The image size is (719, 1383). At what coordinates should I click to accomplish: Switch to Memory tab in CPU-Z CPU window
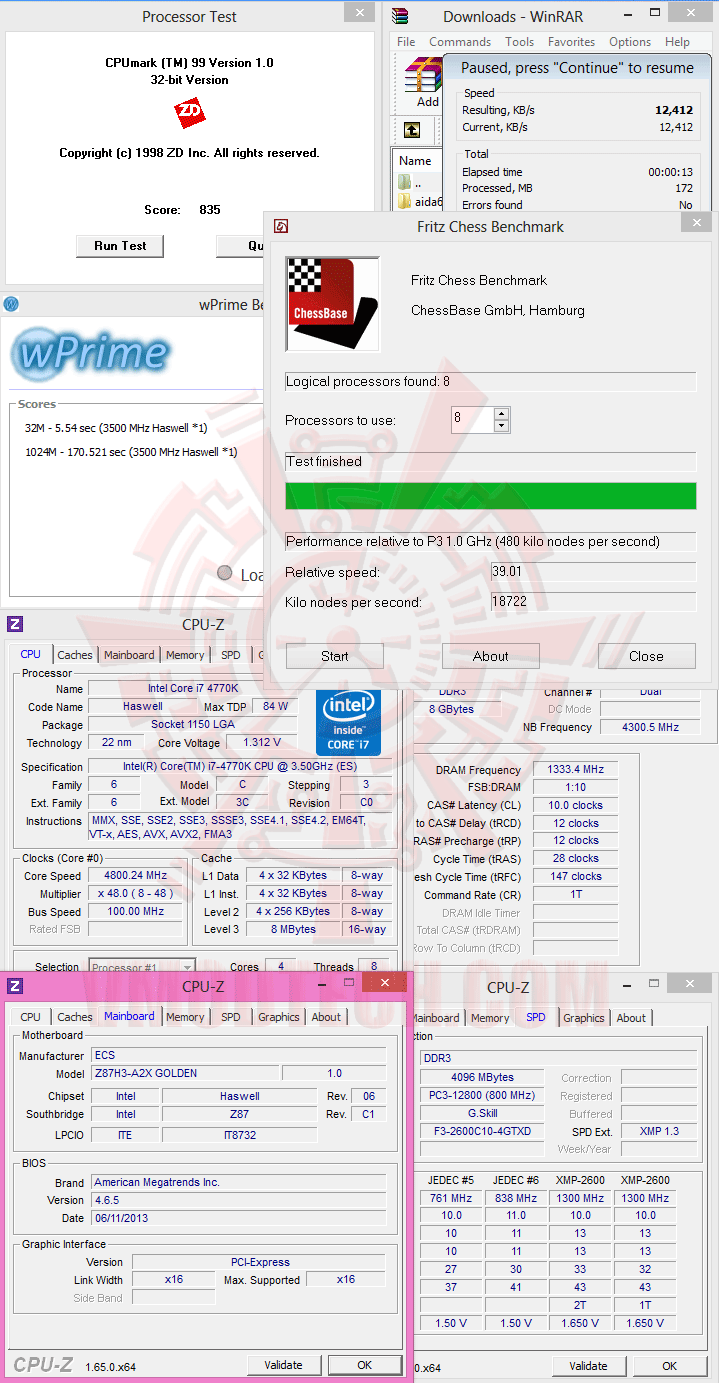point(185,655)
